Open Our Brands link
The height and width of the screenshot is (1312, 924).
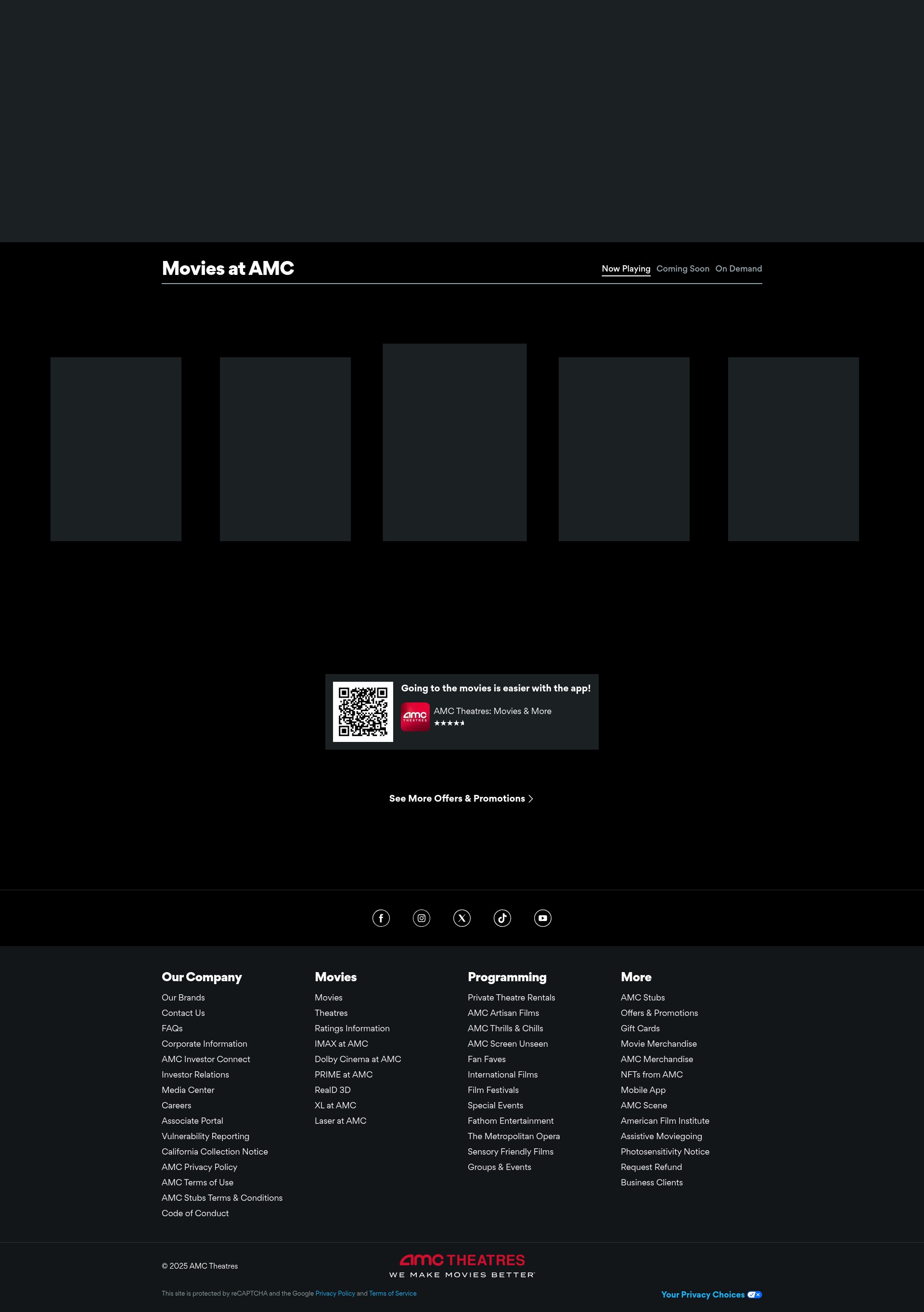tap(183, 997)
